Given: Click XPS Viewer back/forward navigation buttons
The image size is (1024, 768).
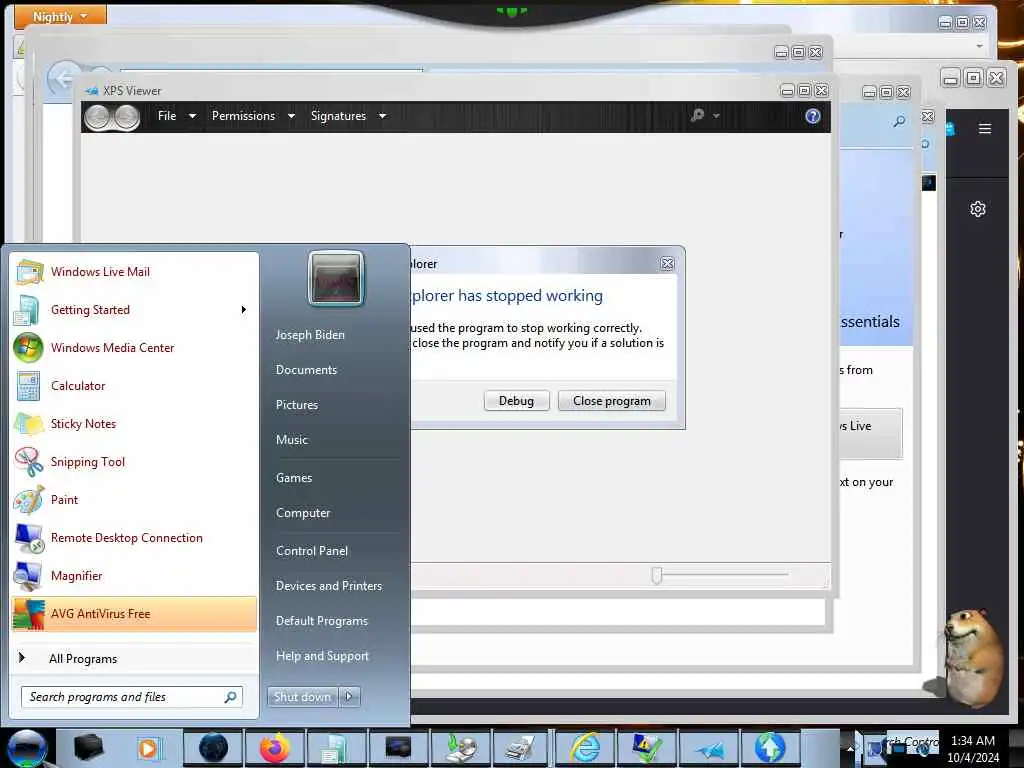Looking at the screenshot, I should [112, 117].
